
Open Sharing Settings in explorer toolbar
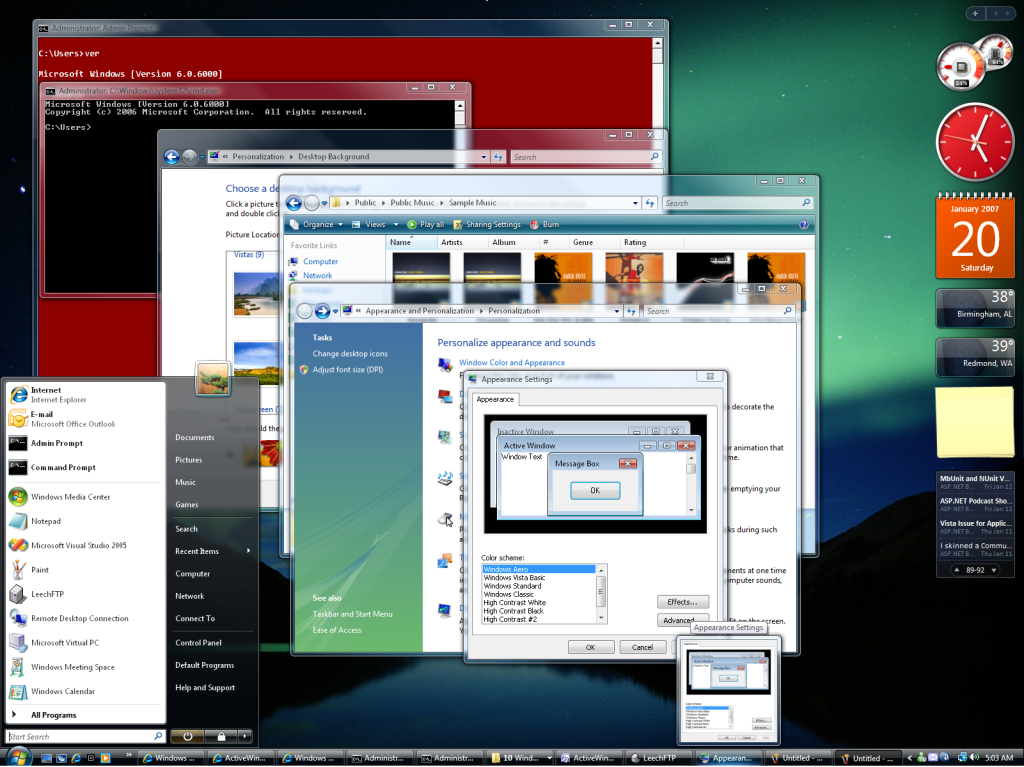487,225
